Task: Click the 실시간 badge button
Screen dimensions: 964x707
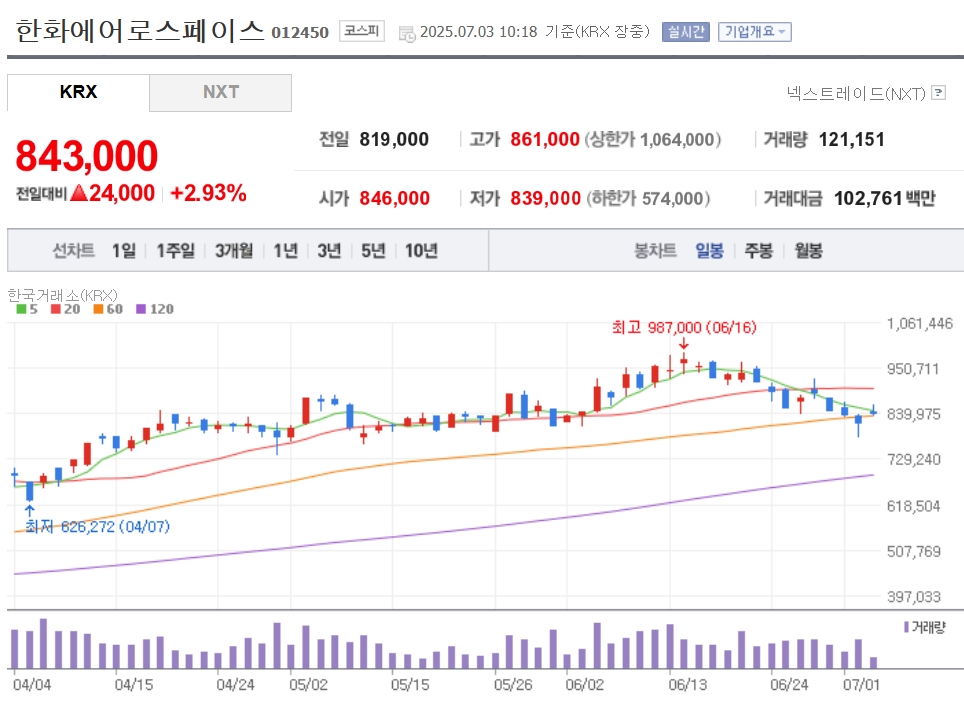Action: [685, 32]
